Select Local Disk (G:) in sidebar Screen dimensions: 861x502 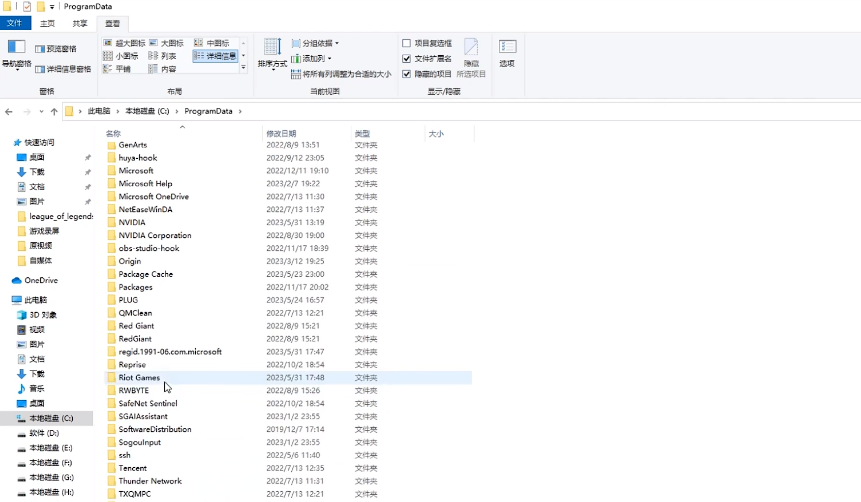[46, 477]
